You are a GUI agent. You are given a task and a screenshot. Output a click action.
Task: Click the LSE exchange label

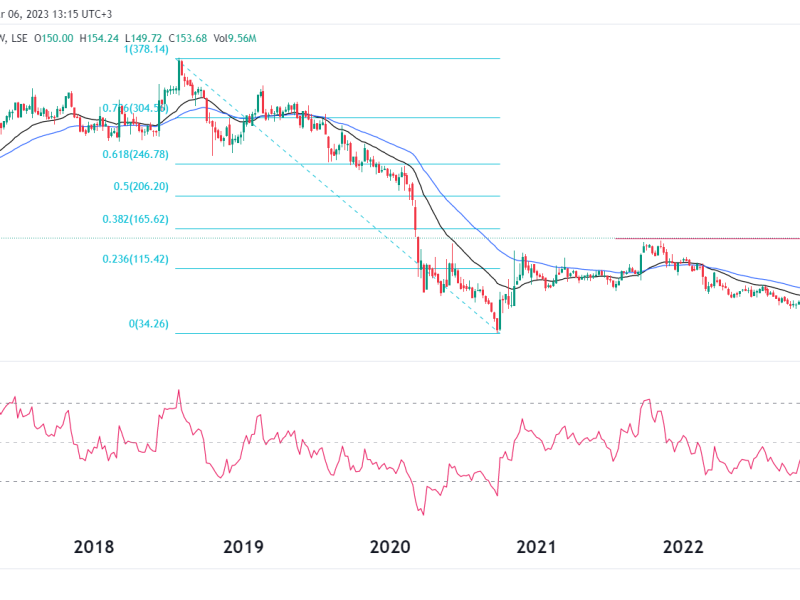(x=23, y=37)
